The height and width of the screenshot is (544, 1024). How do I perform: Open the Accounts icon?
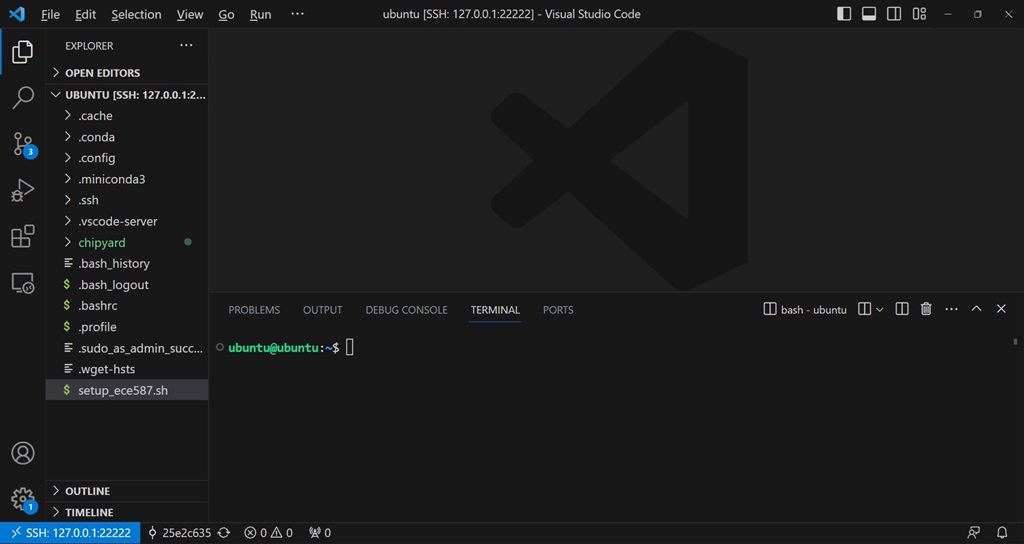pos(22,453)
